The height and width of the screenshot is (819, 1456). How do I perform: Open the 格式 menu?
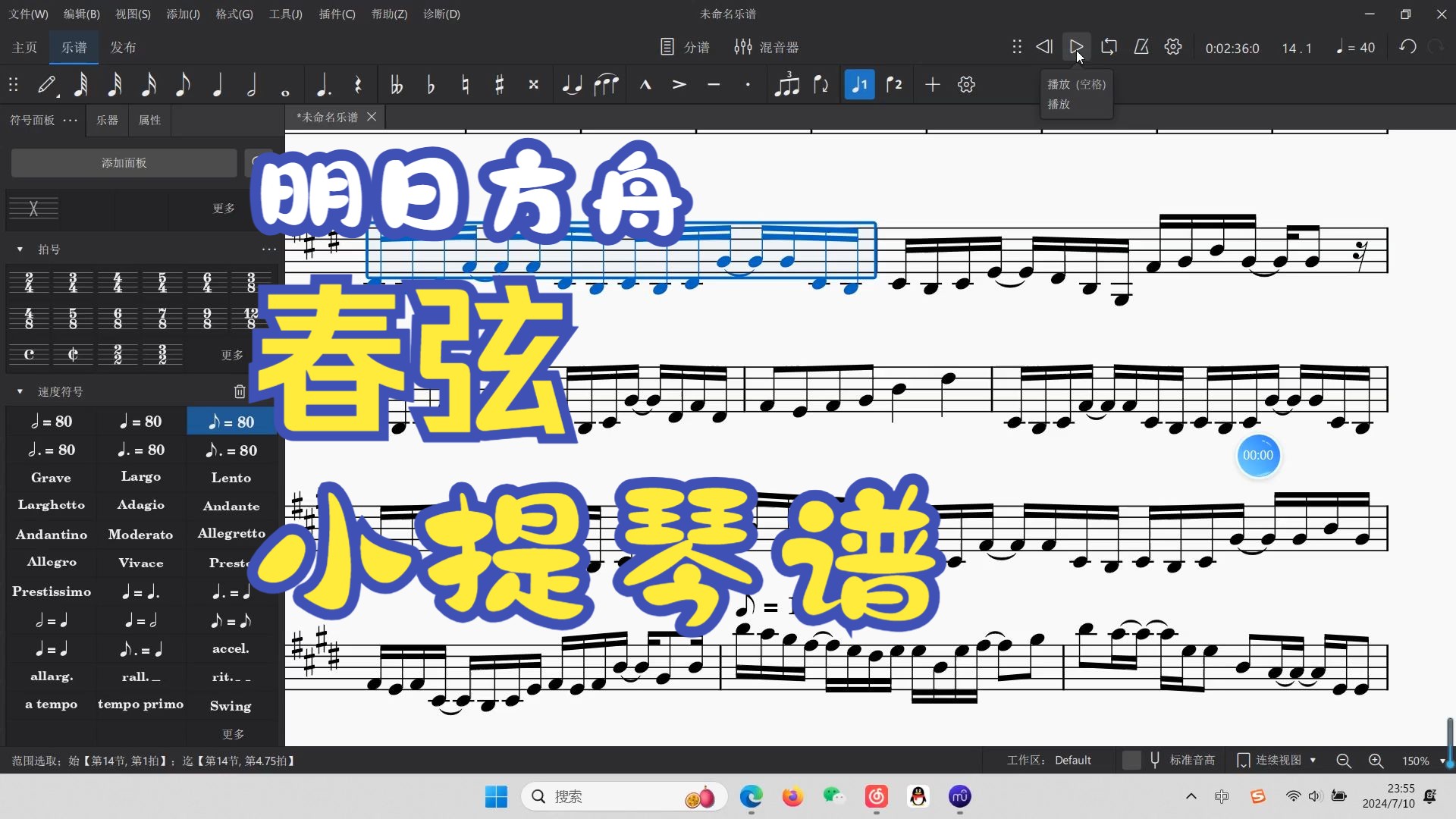[234, 14]
